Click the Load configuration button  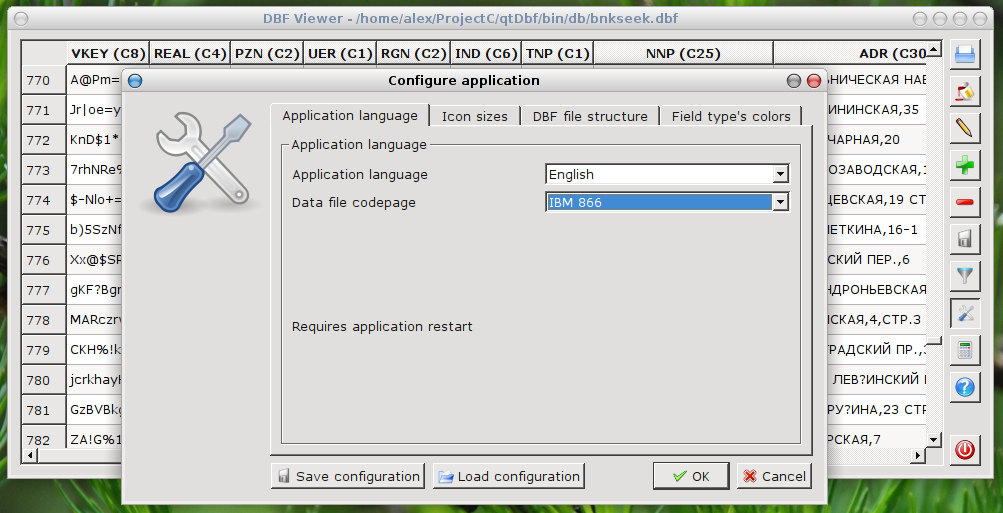tap(509, 476)
